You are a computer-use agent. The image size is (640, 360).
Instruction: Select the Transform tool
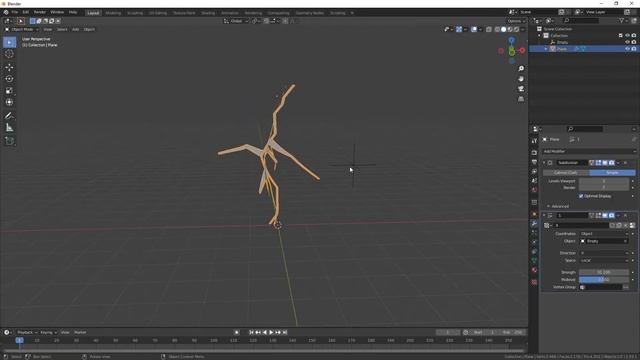tap(9, 102)
